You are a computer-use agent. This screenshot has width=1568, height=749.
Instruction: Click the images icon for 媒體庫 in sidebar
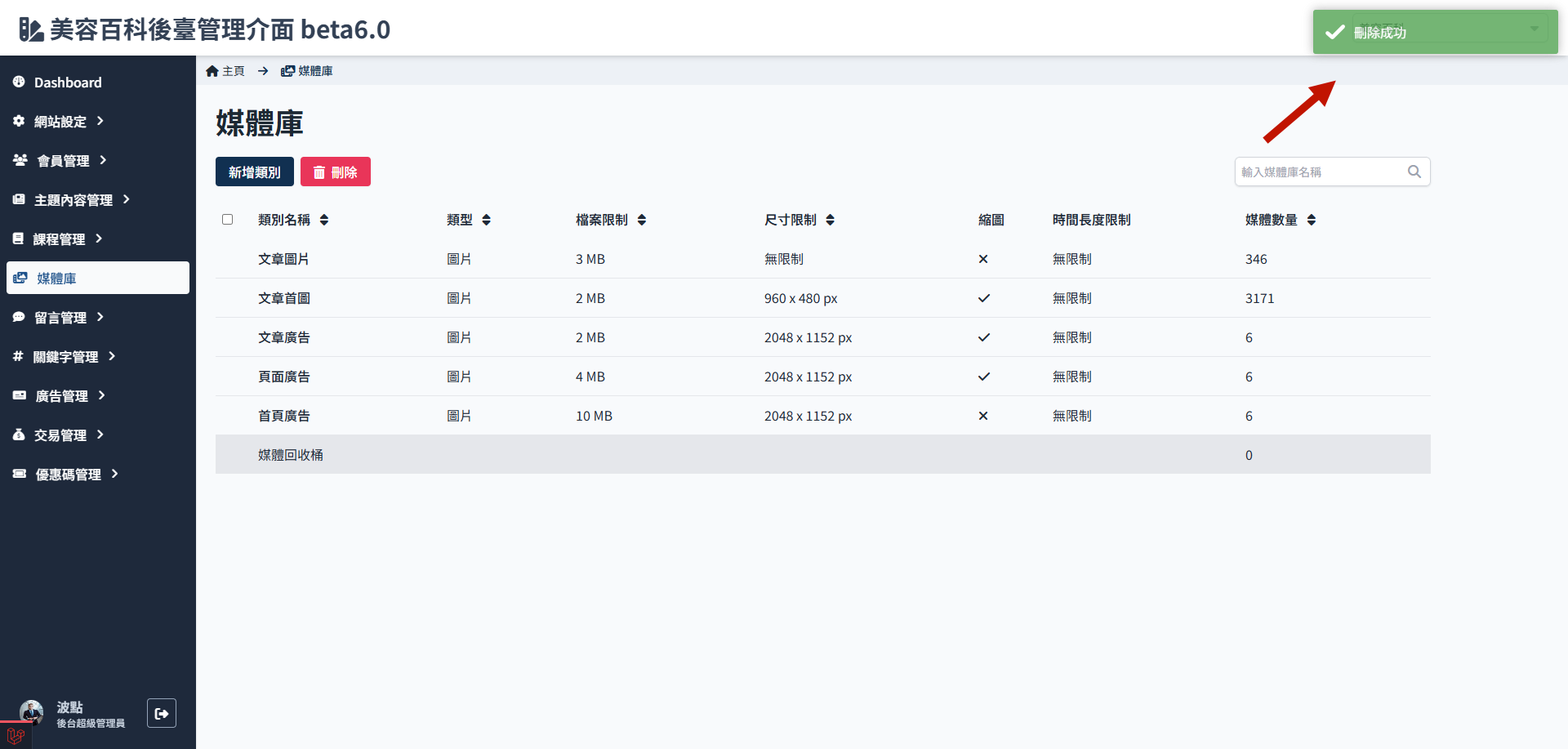click(20, 278)
